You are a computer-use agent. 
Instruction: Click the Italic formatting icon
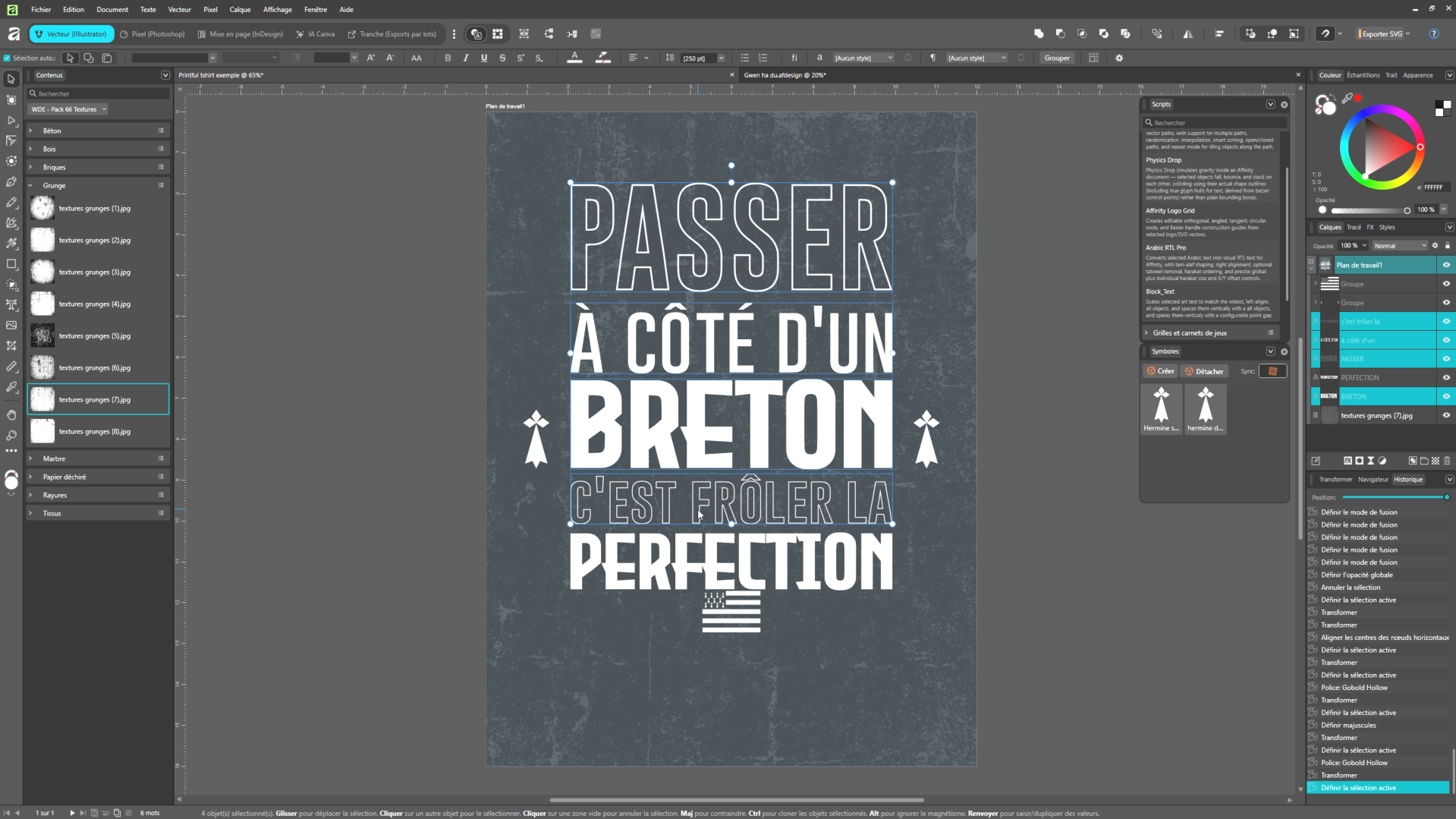pos(466,58)
